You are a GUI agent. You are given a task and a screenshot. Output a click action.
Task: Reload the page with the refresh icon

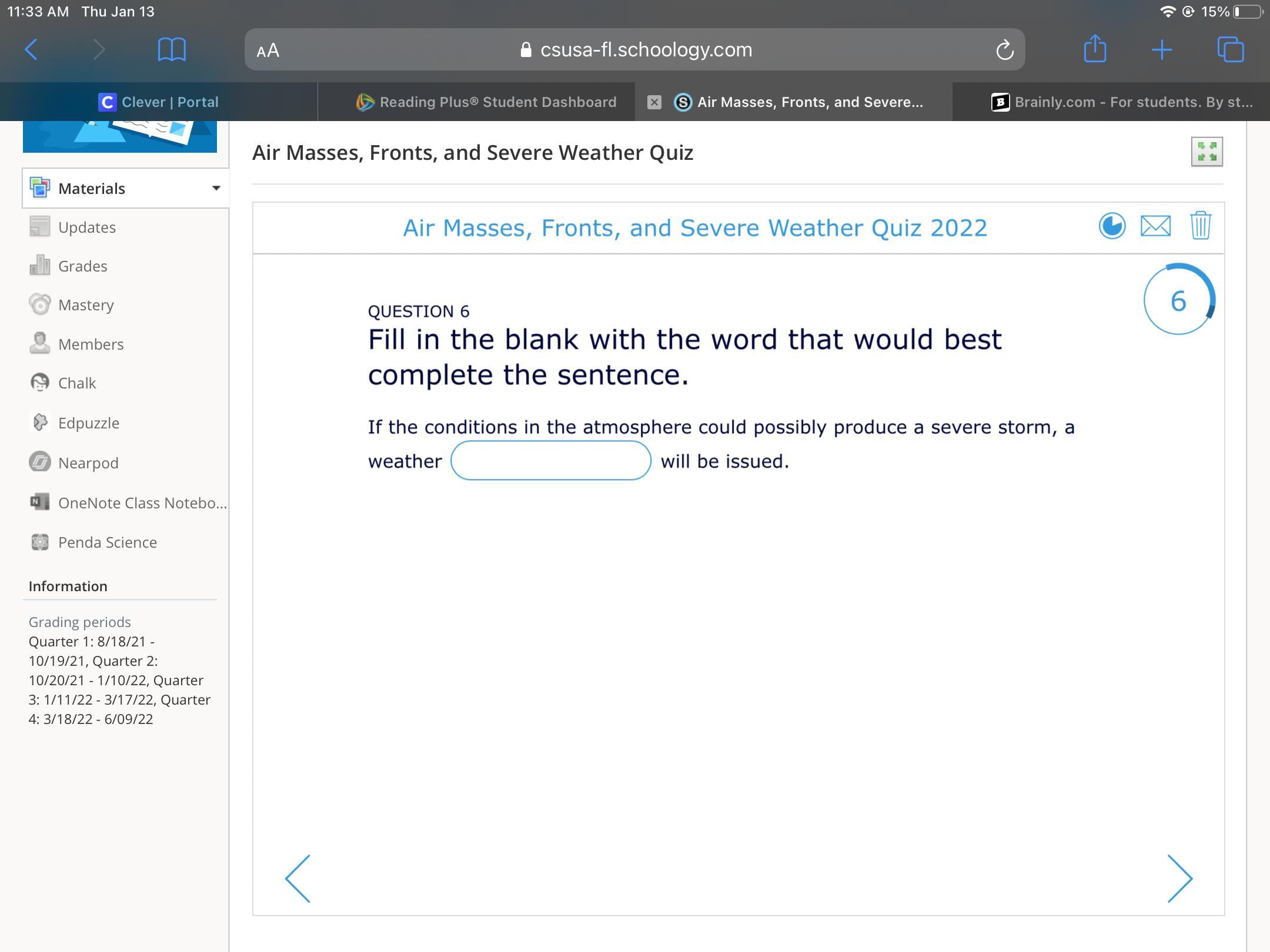[1004, 51]
